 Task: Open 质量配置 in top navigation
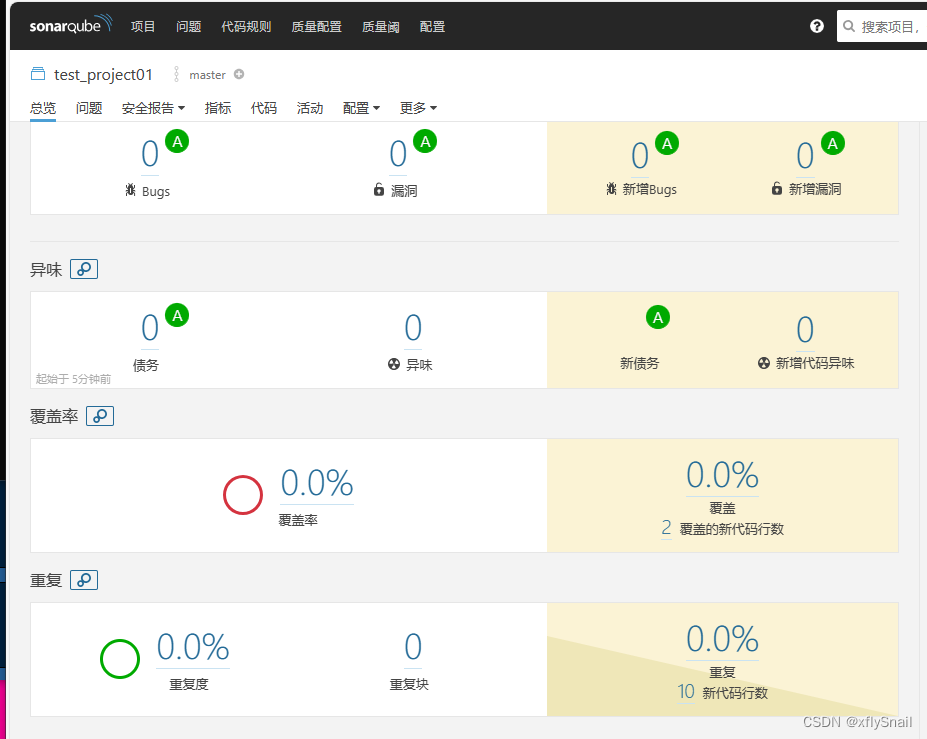point(316,27)
